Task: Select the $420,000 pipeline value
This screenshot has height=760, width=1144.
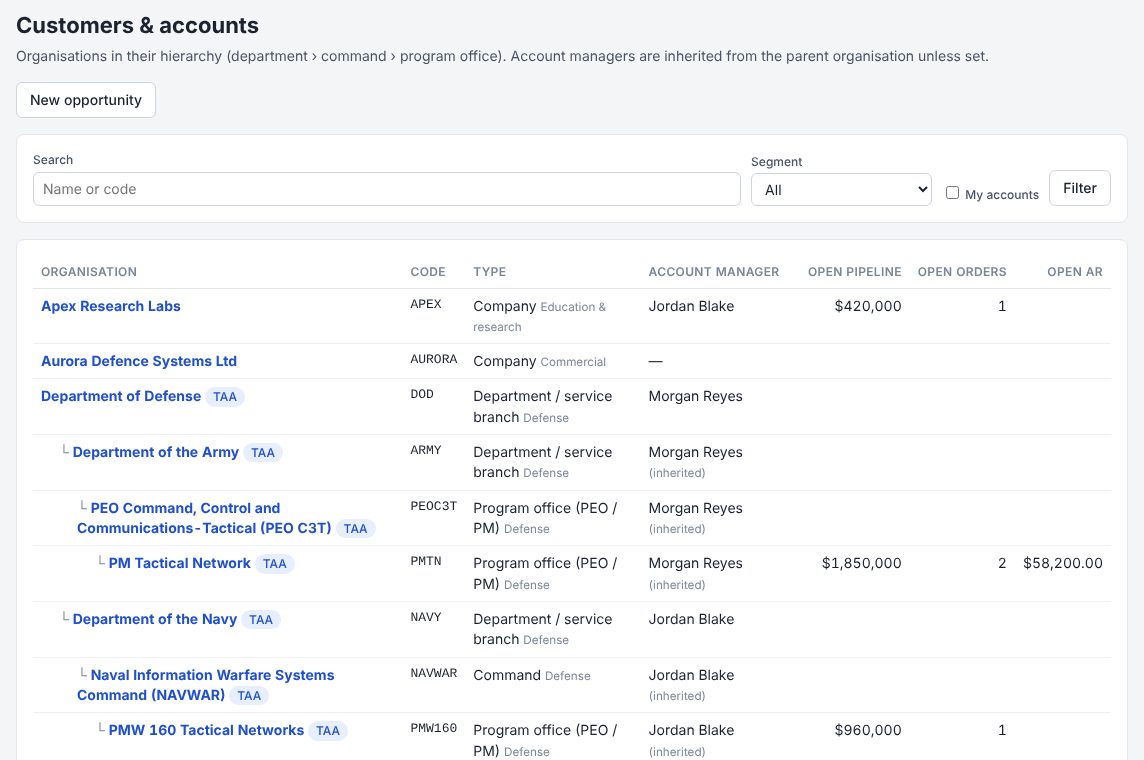Action: (x=867, y=306)
